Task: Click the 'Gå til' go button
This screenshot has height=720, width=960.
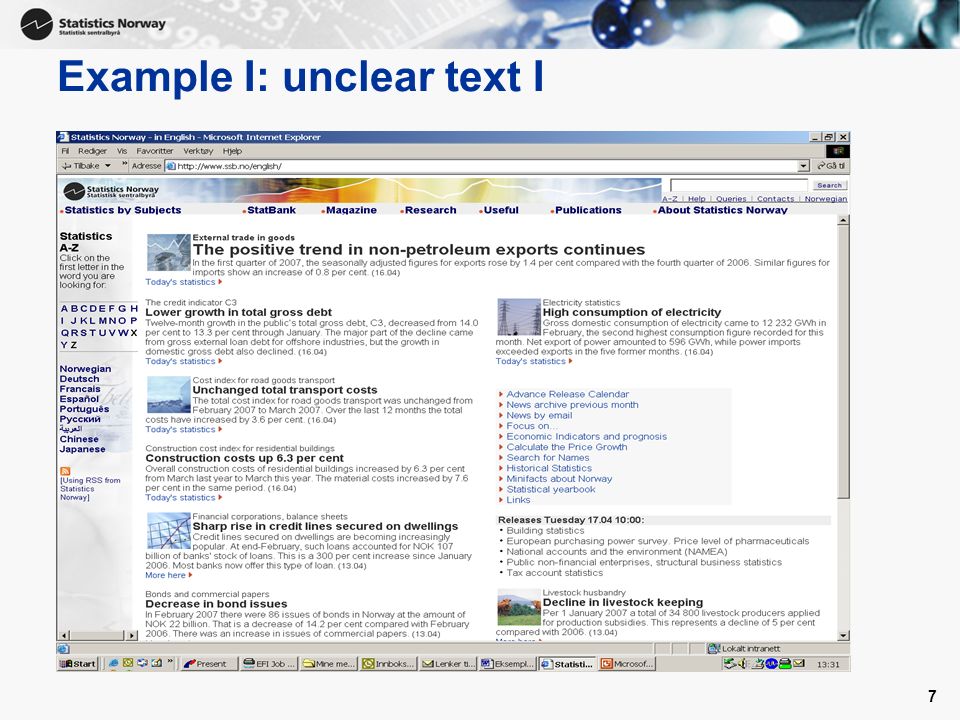Action: point(831,166)
